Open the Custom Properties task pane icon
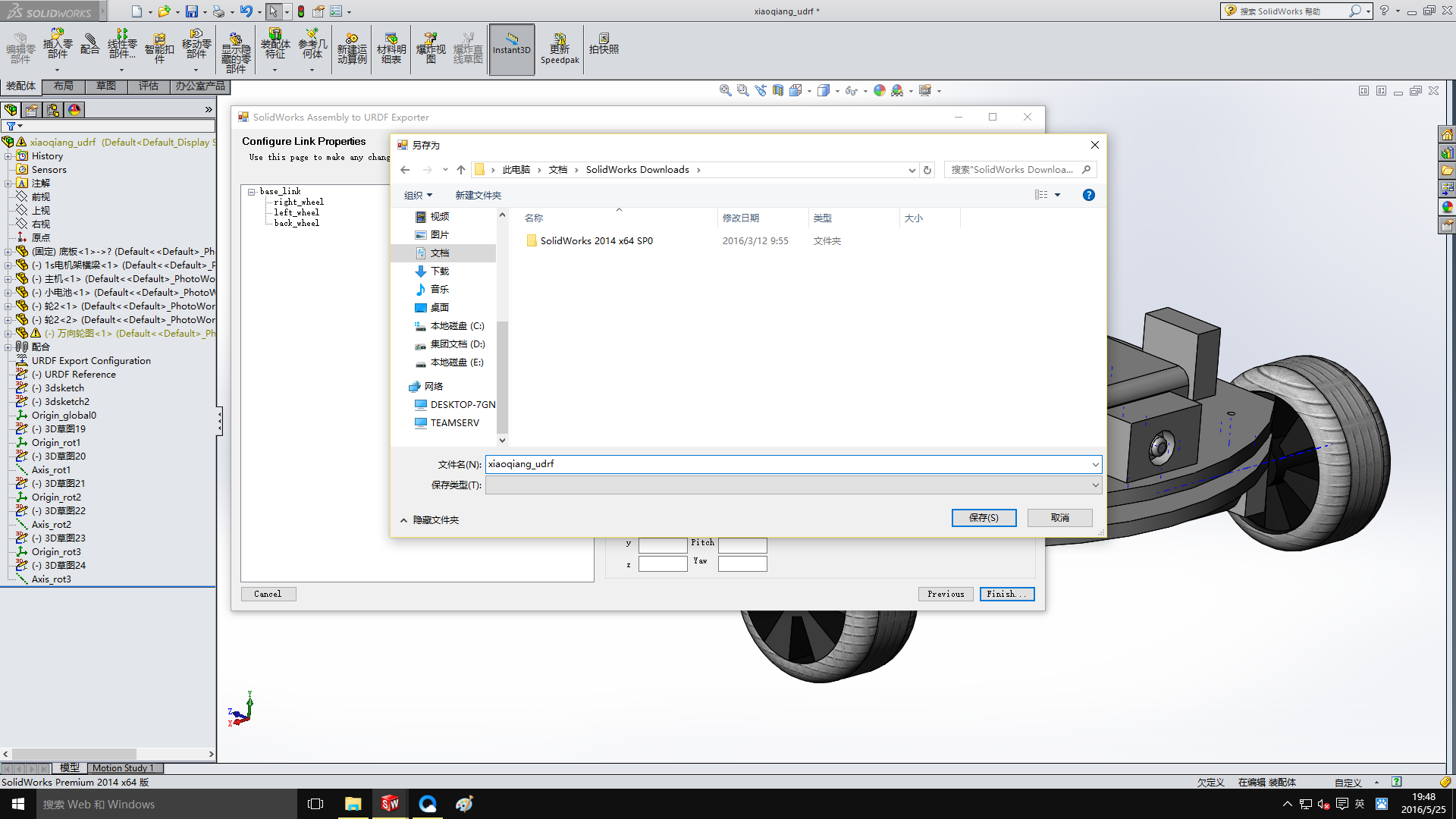Image resolution: width=1456 pixels, height=819 pixels. [1447, 225]
